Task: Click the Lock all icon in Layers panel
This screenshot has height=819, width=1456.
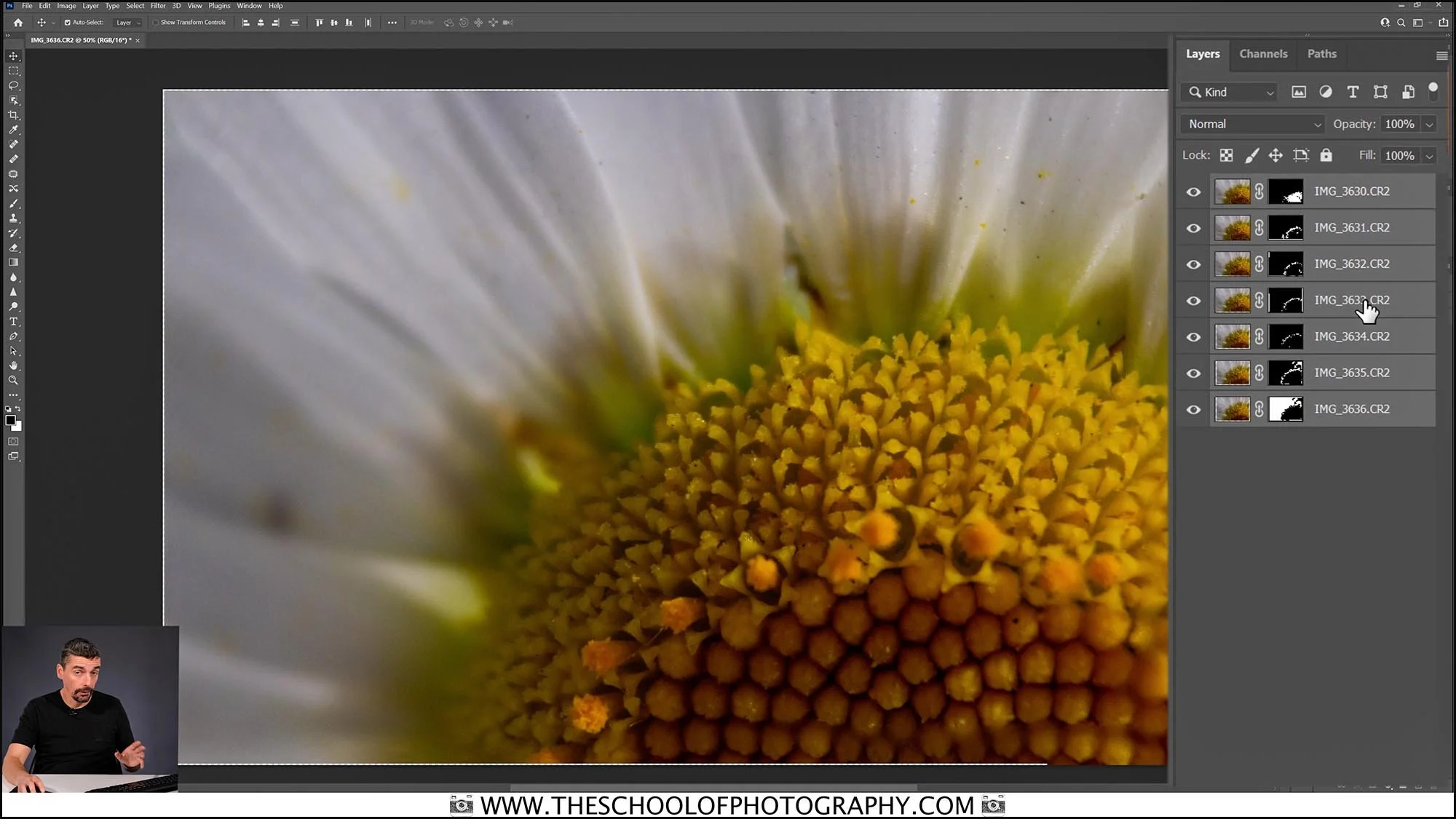Action: click(1326, 155)
